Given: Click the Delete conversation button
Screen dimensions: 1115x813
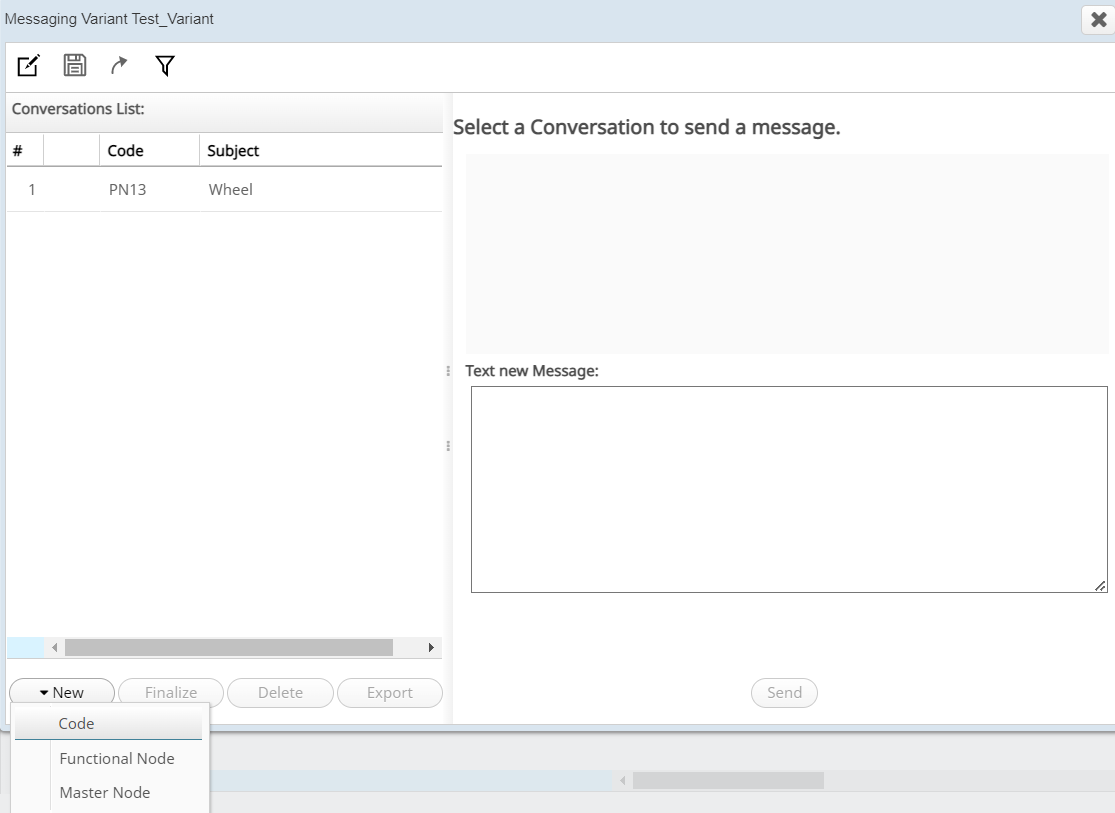Looking at the screenshot, I should click(280, 692).
